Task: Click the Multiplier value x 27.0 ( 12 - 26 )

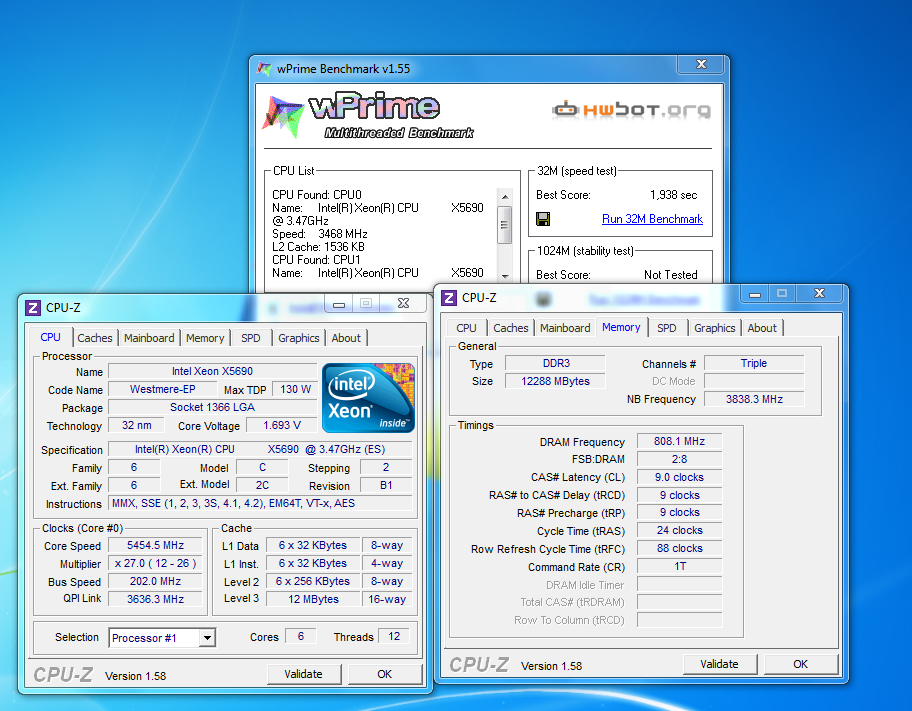Action: [x=155, y=563]
